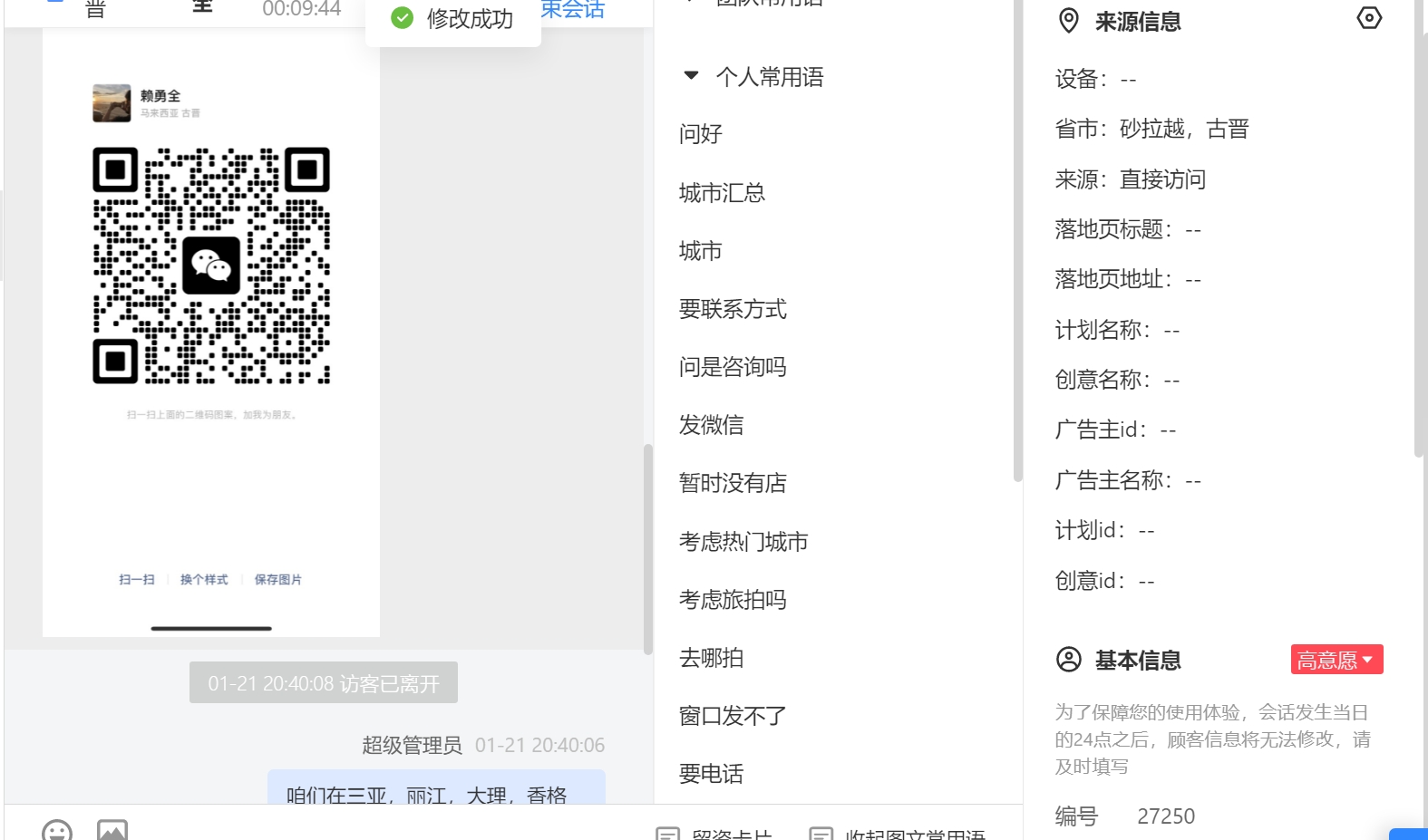Image resolution: width=1428 pixels, height=840 pixels.
Task: Click the 编号 field label
Action: tap(1076, 816)
